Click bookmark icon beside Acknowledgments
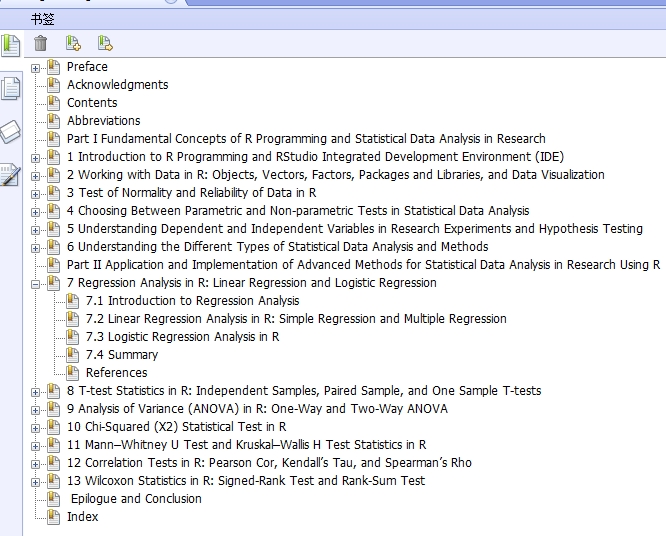 54,85
